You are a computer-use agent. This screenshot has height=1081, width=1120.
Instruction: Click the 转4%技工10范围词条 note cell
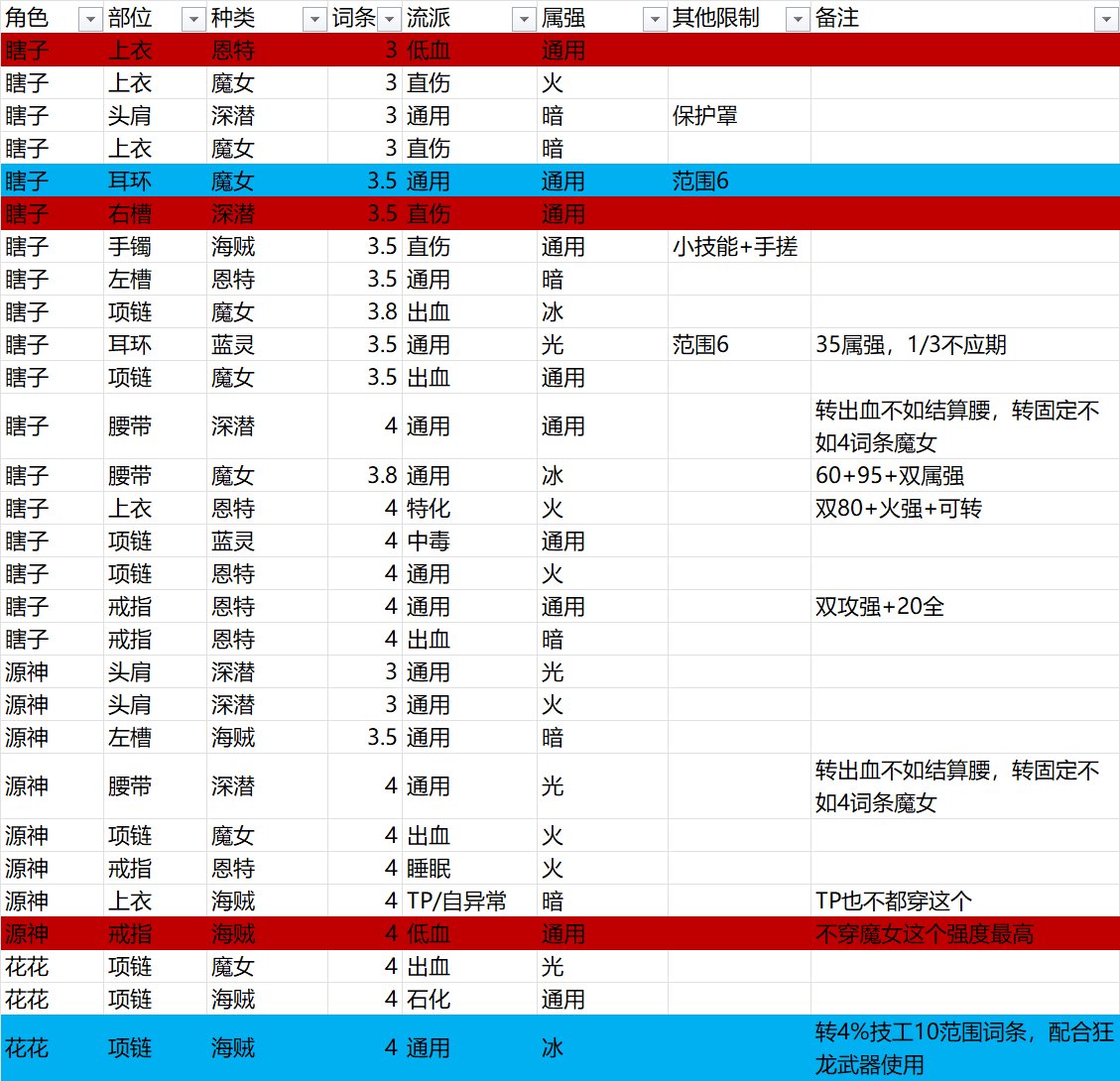[965, 1048]
